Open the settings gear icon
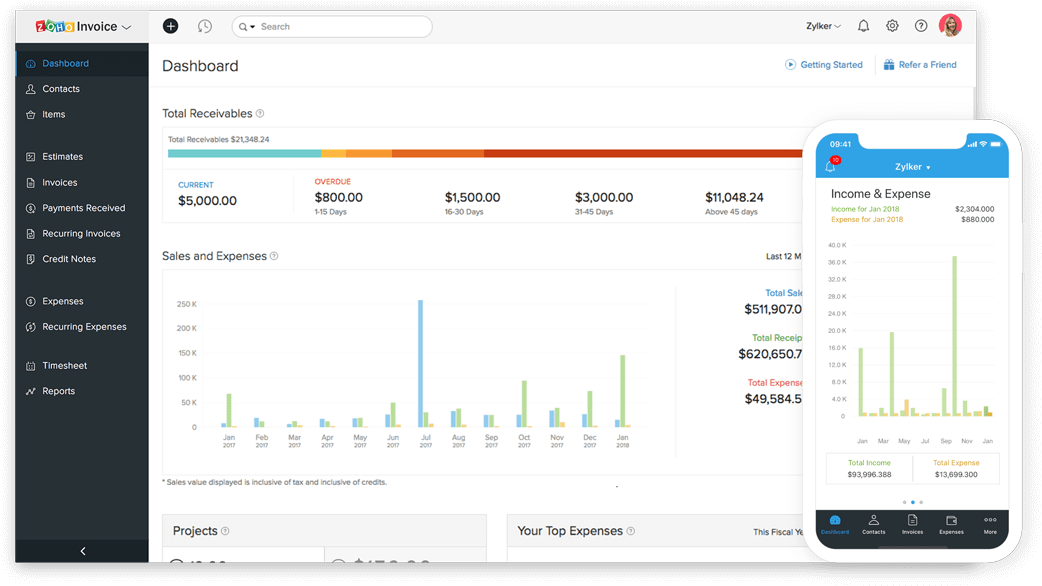Screen dimensions: 1042x586 tap(892, 26)
